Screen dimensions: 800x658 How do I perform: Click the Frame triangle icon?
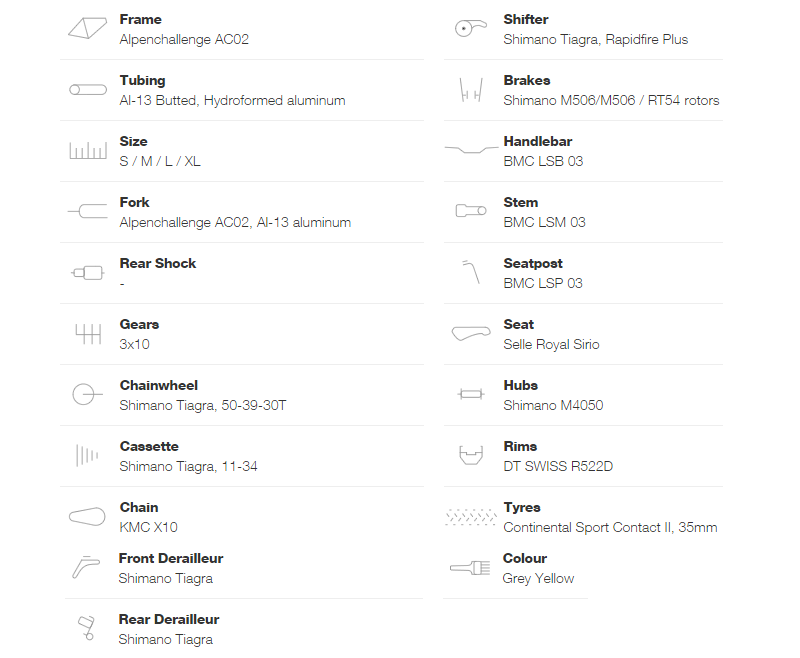[88, 28]
